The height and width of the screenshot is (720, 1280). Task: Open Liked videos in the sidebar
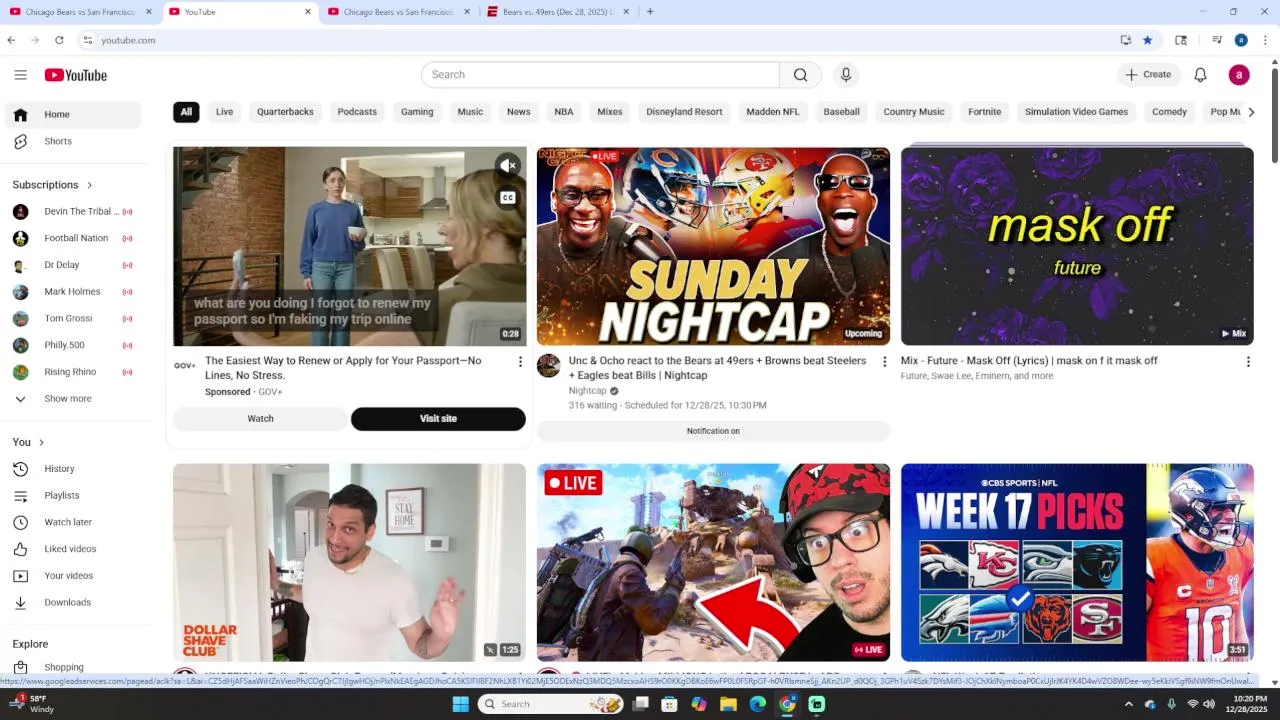(72, 549)
